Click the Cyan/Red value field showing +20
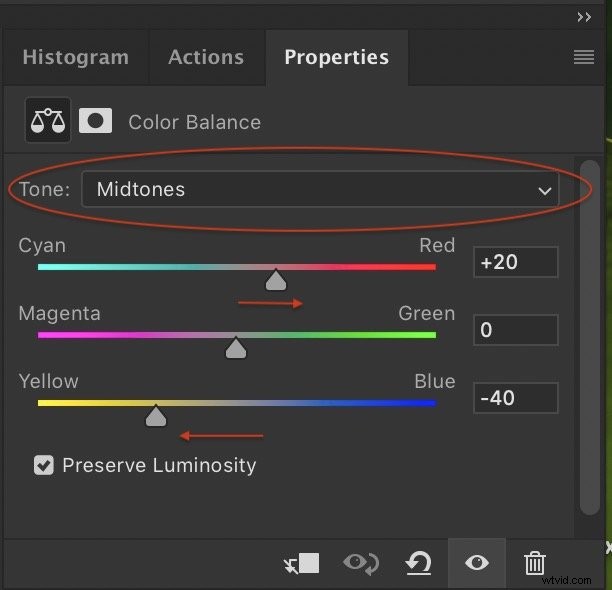 pos(516,262)
